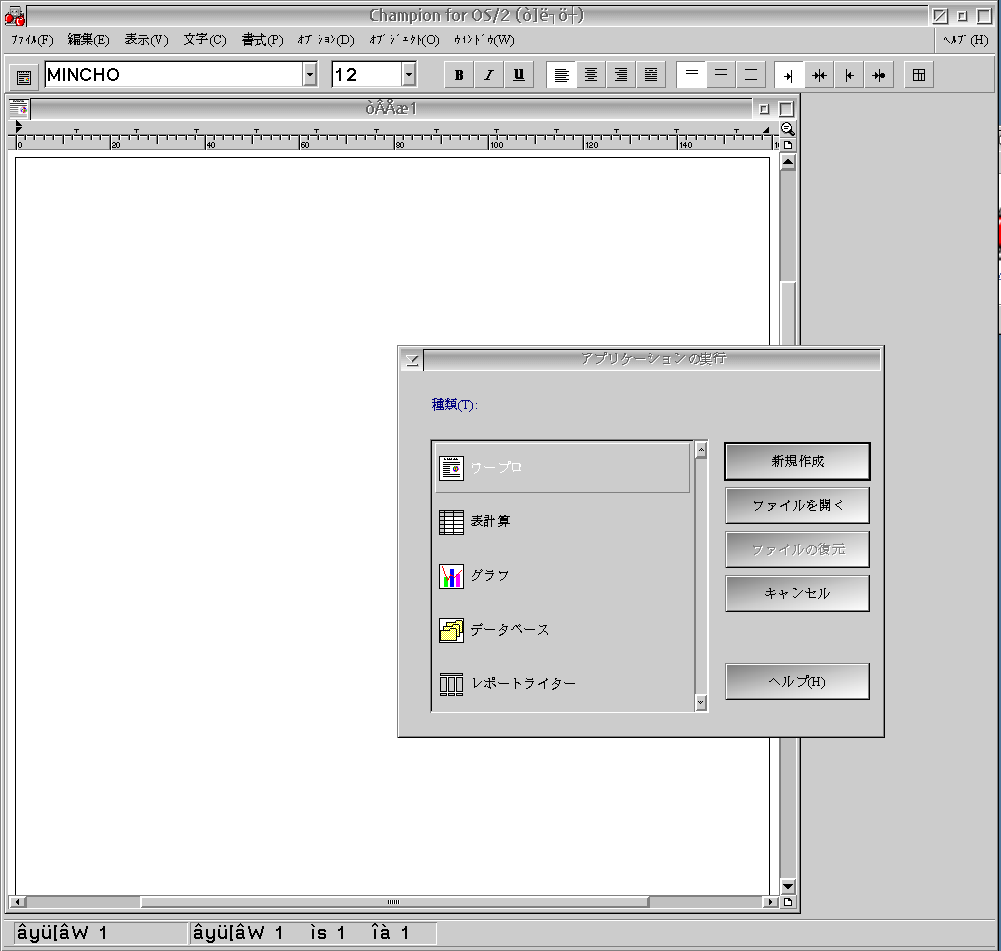This screenshot has height=951, width=1001.
Task: Click the ファイルを開く button
Action: (797, 505)
